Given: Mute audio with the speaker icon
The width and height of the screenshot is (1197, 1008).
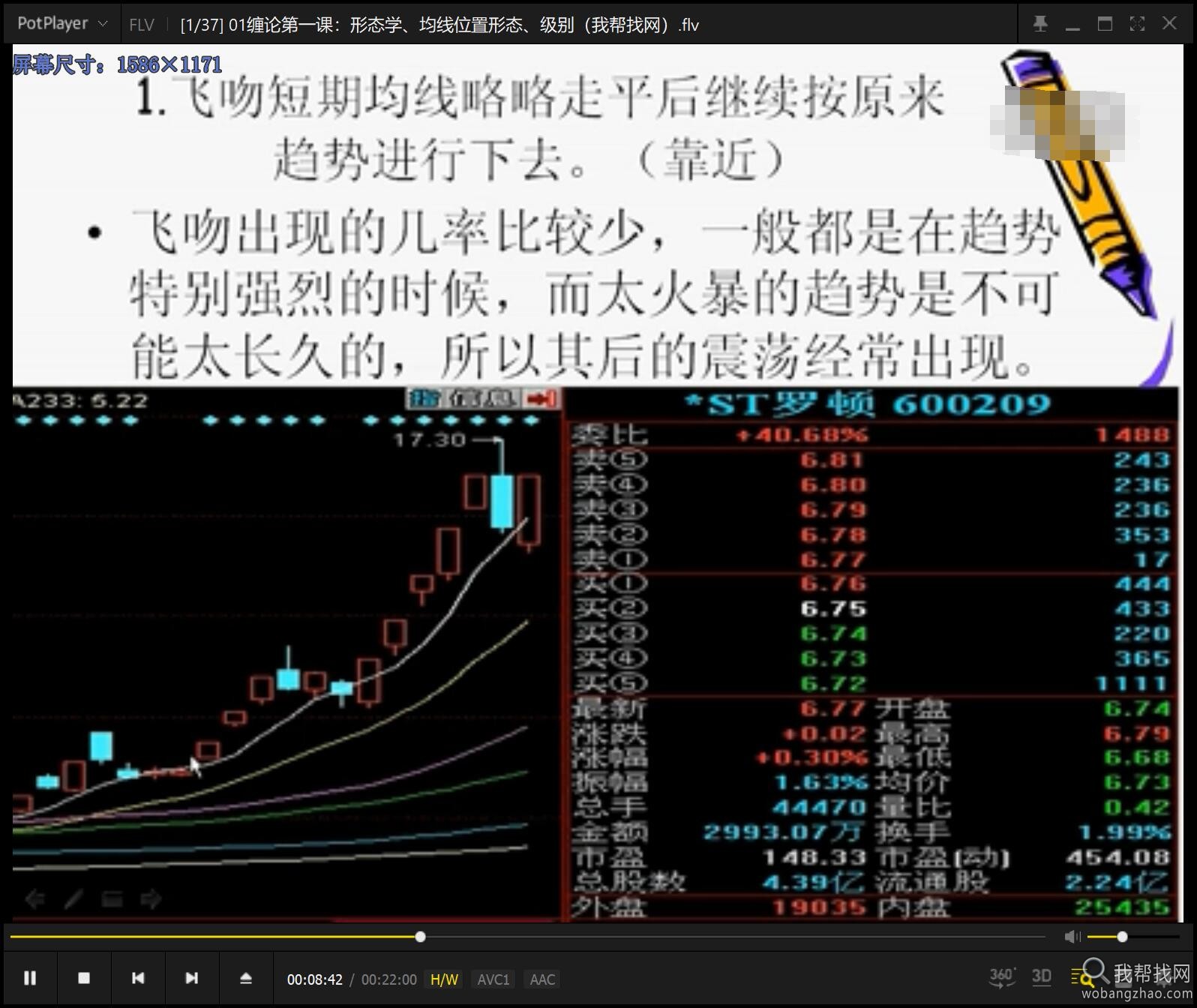Looking at the screenshot, I should [1072, 937].
